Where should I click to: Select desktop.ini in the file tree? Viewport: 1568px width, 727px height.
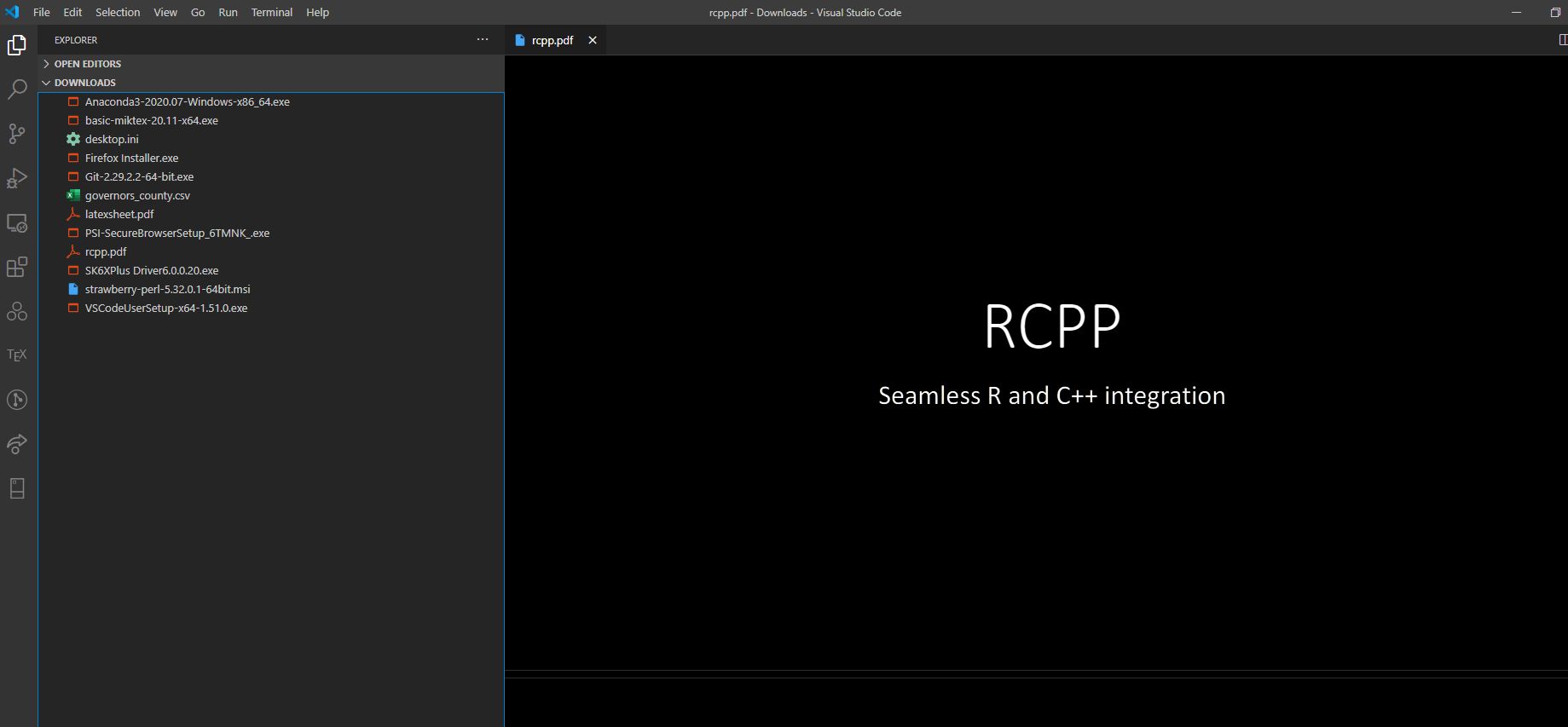coord(112,140)
